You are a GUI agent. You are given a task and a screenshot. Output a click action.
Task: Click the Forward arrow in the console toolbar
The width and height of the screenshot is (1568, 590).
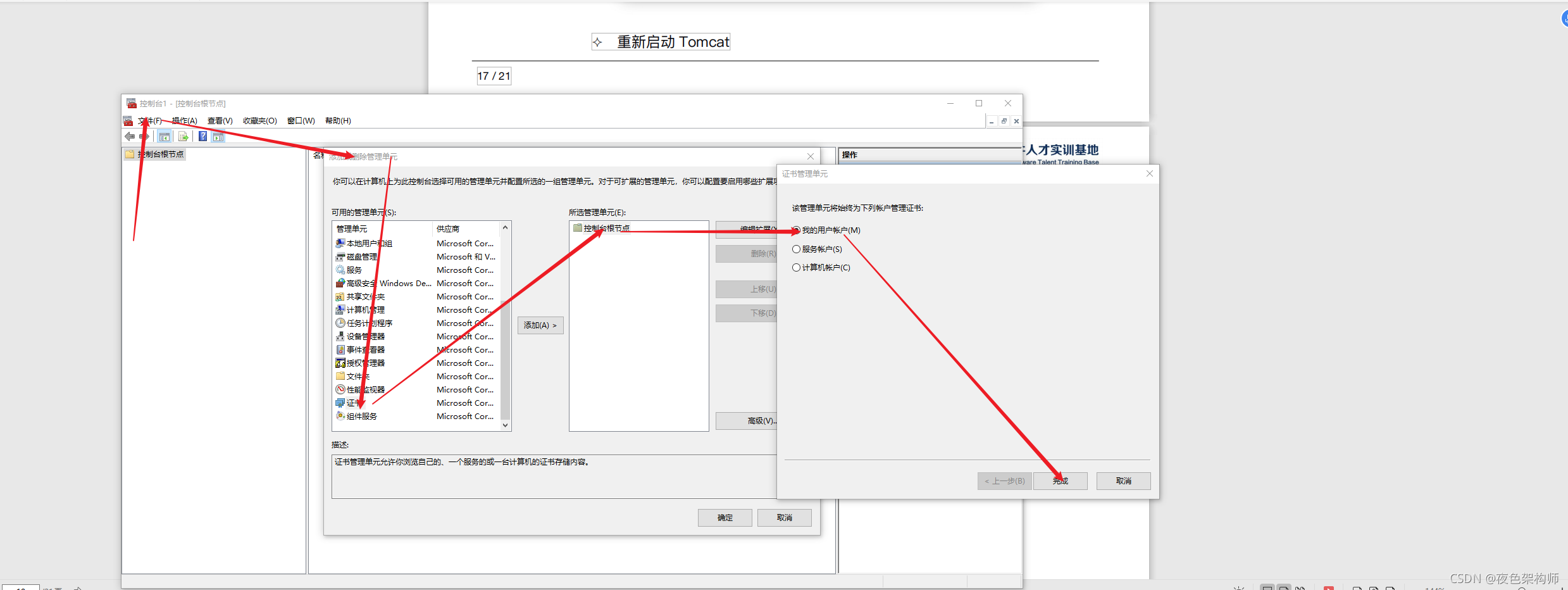click(144, 136)
